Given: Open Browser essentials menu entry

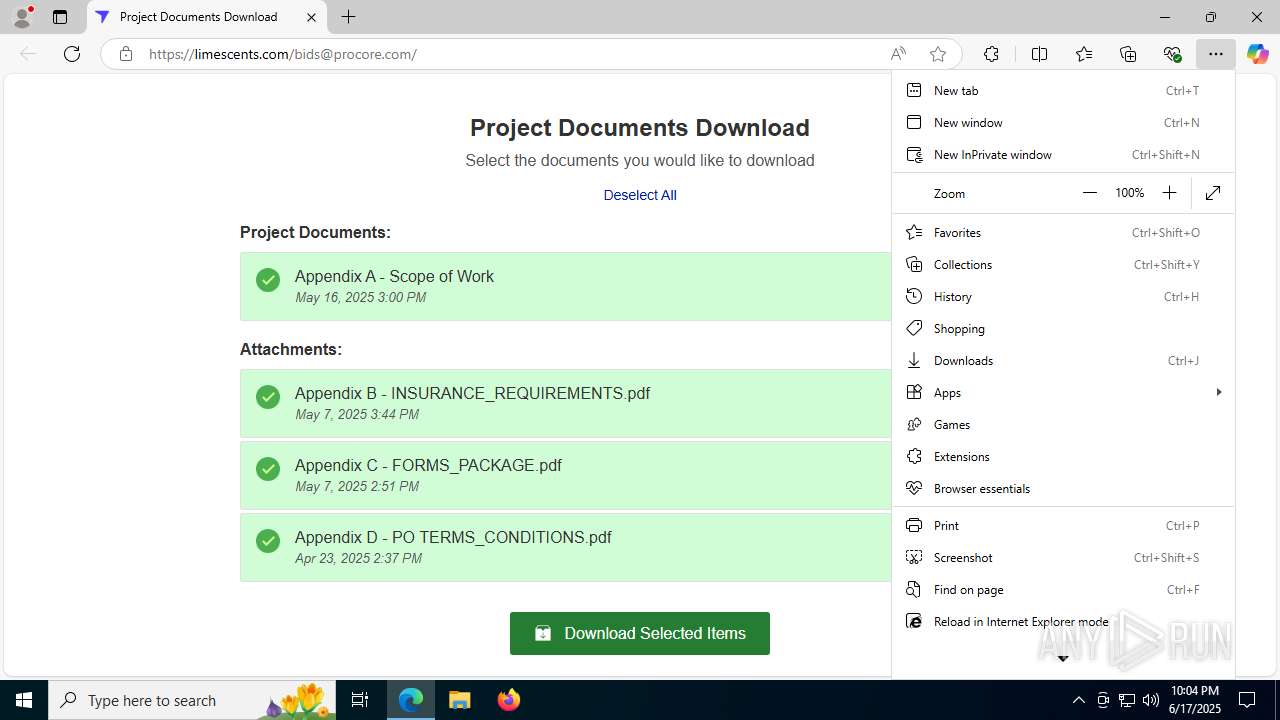Looking at the screenshot, I should (1063, 488).
